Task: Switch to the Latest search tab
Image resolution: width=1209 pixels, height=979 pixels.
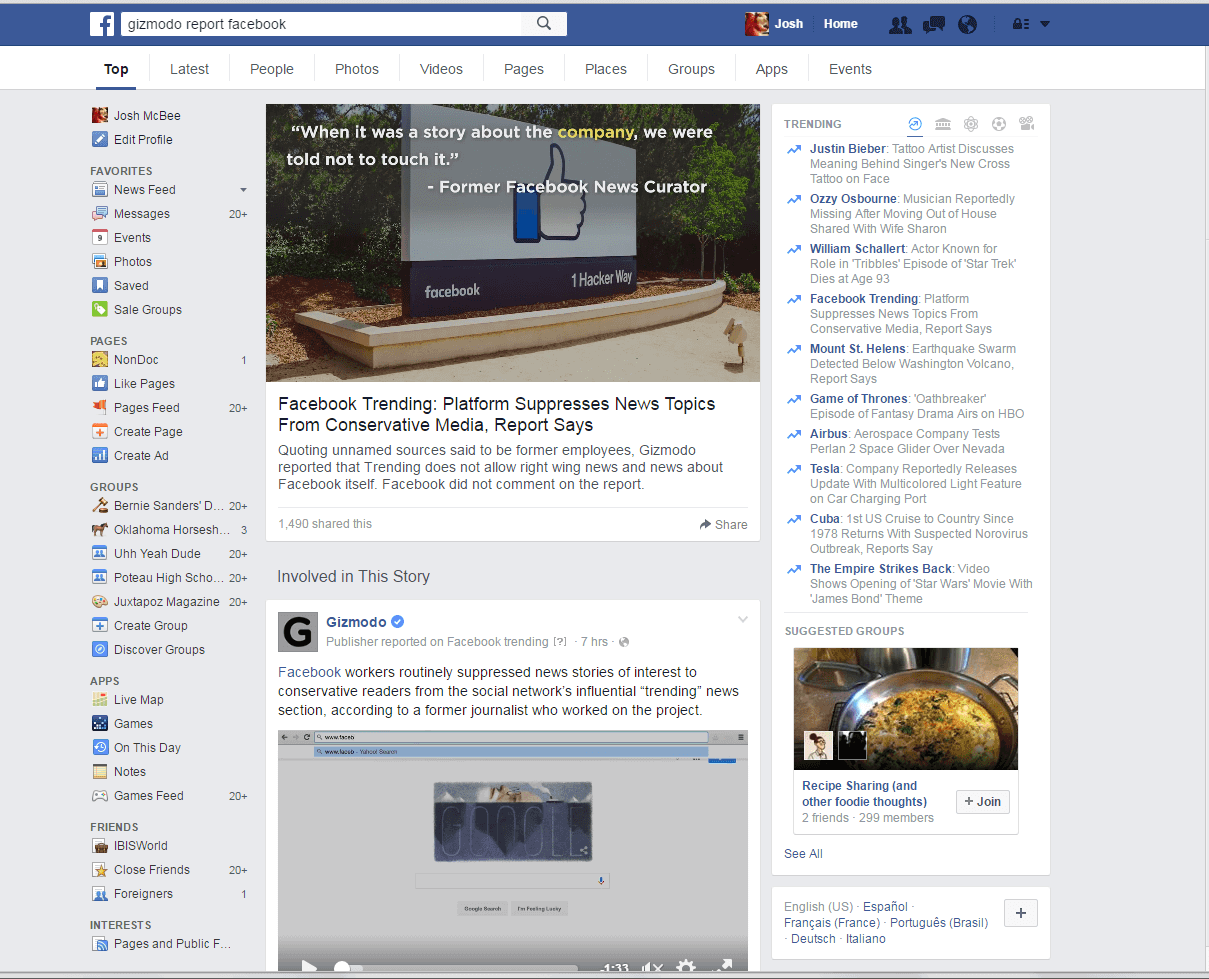Action: tap(189, 69)
